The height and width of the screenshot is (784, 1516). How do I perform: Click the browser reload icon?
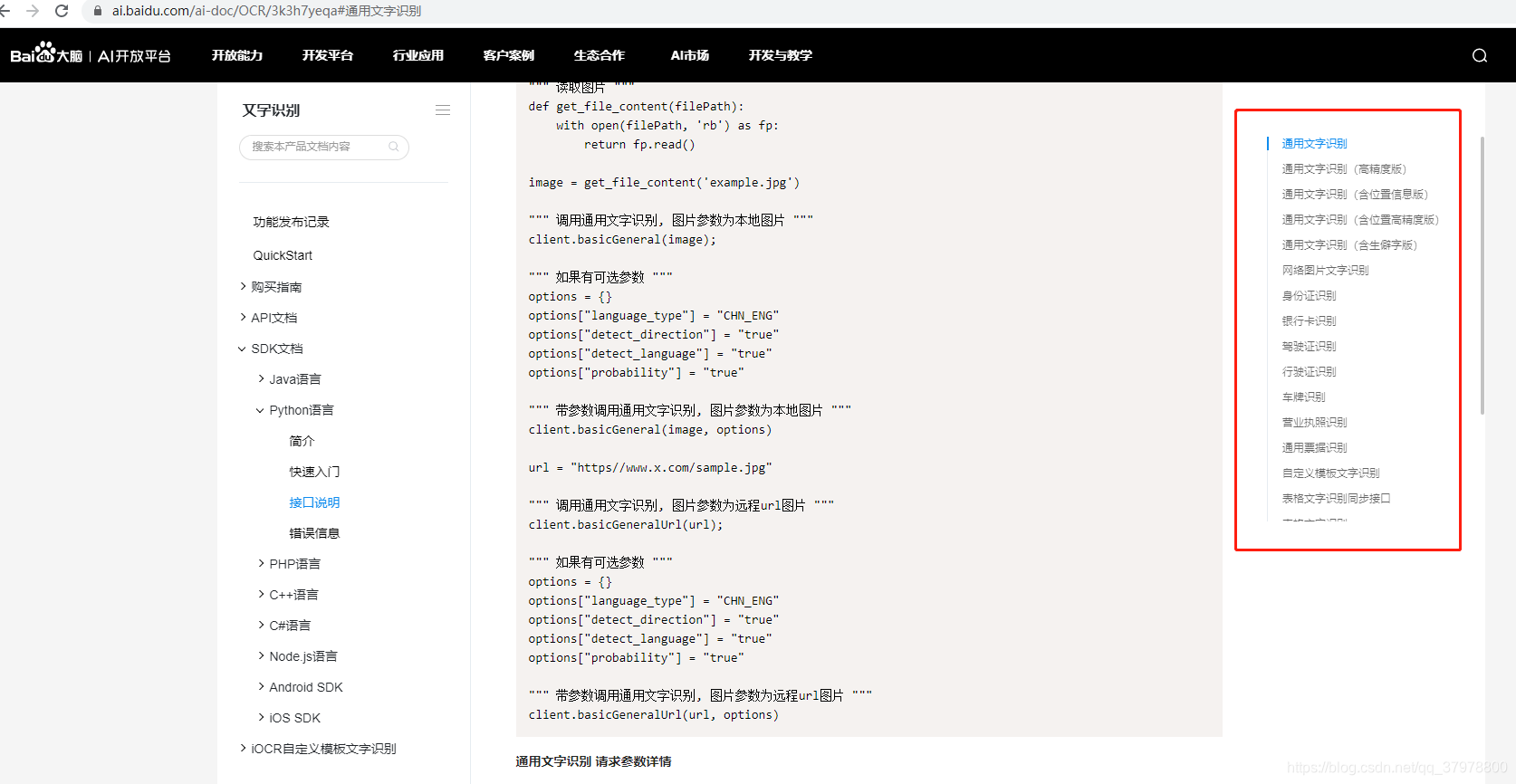[62, 11]
